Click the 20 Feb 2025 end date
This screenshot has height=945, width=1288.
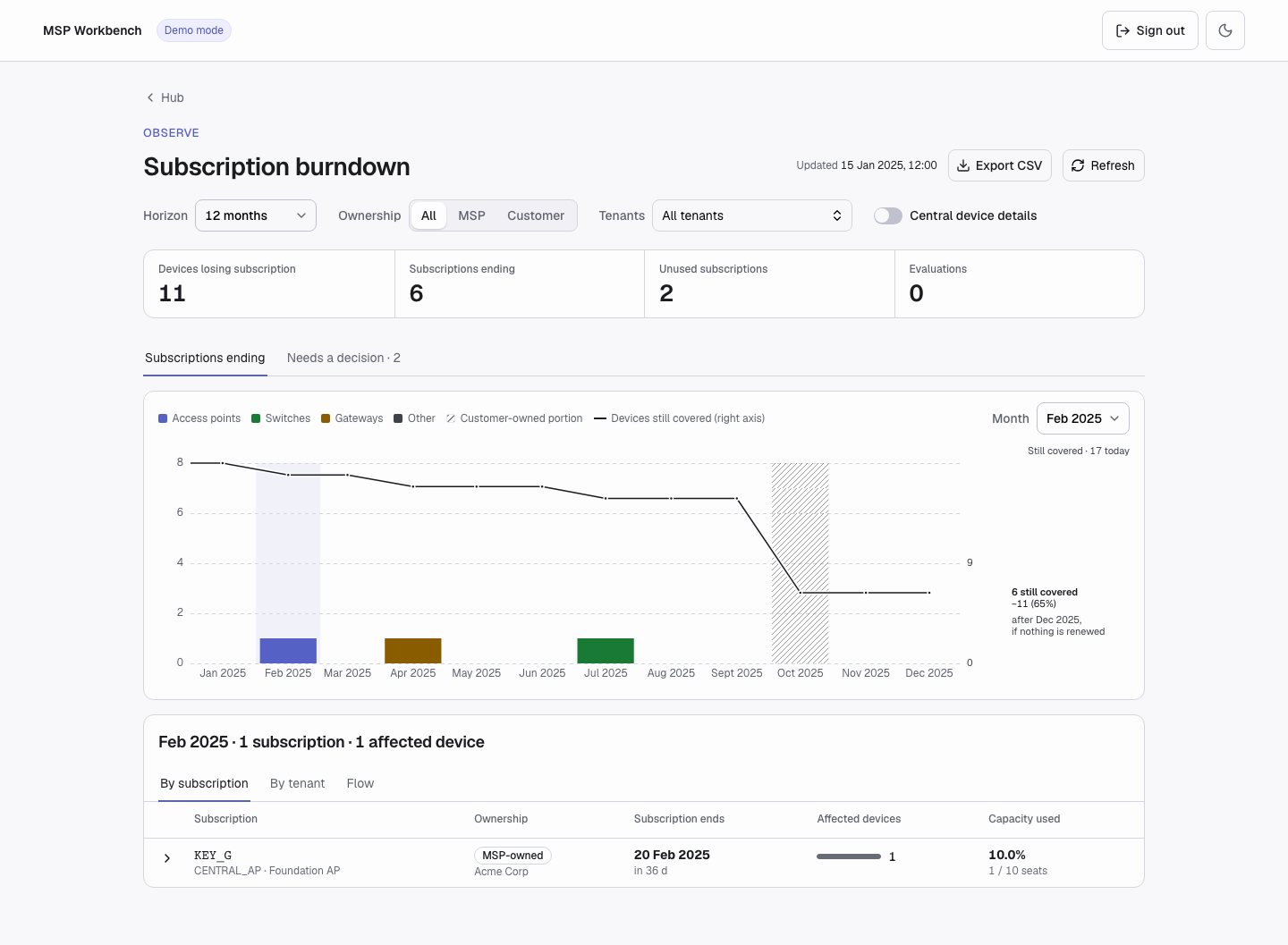point(672,855)
